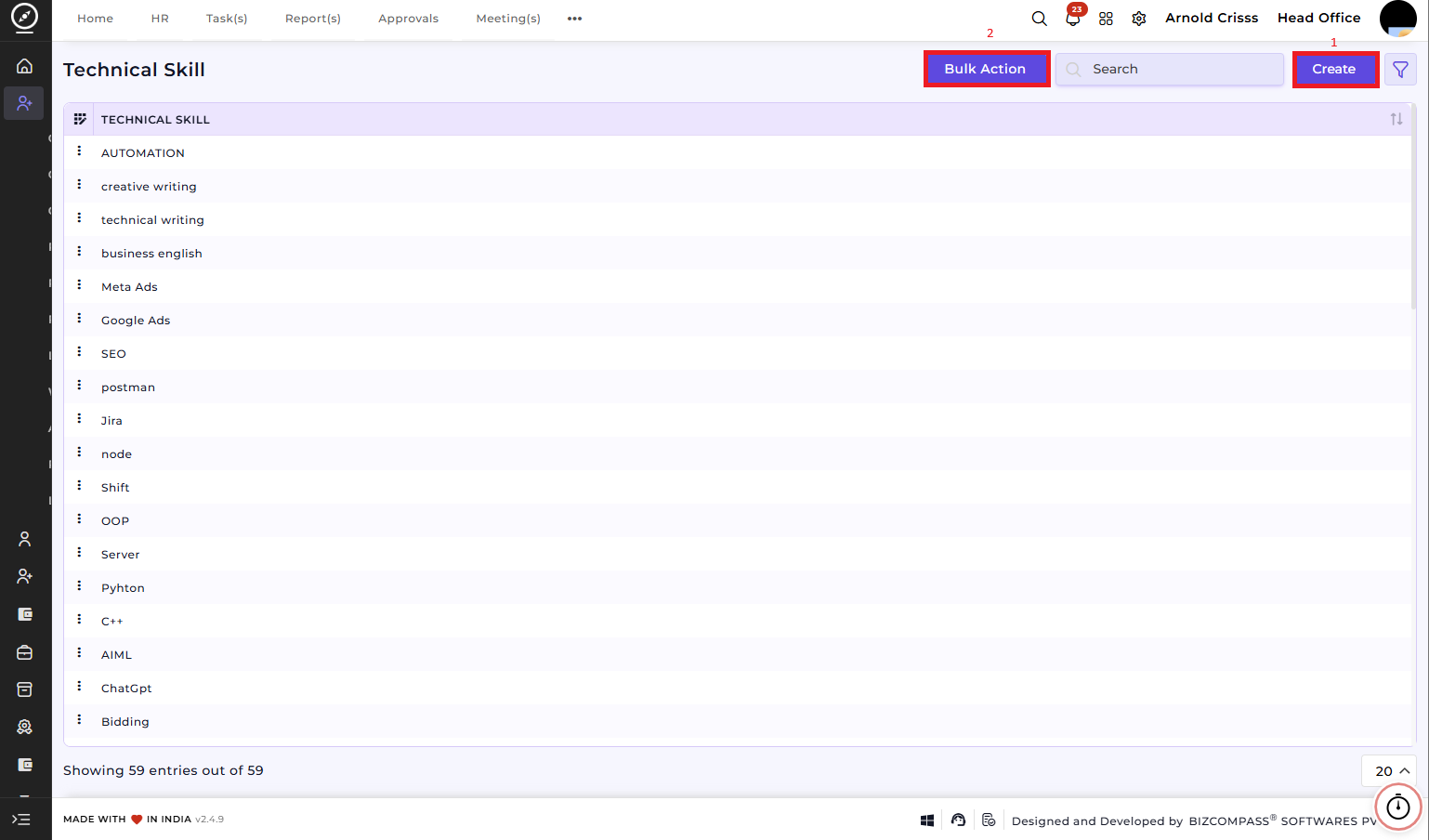Select the business english skill text
Image resolution: width=1429 pixels, height=840 pixels.
coord(151,254)
